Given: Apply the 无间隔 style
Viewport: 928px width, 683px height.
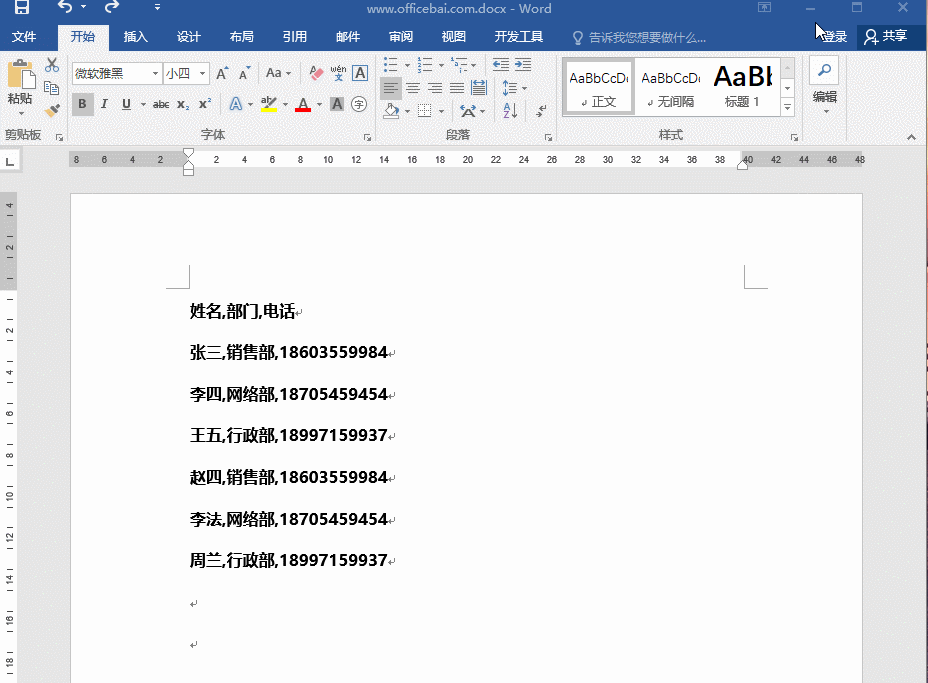Looking at the screenshot, I should pyautogui.click(x=671, y=88).
